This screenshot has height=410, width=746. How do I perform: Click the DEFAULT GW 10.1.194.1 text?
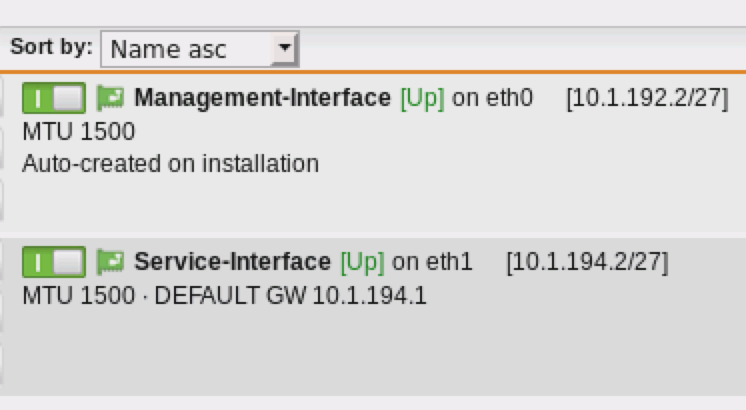pyautogui.click(x=290, y=295)
